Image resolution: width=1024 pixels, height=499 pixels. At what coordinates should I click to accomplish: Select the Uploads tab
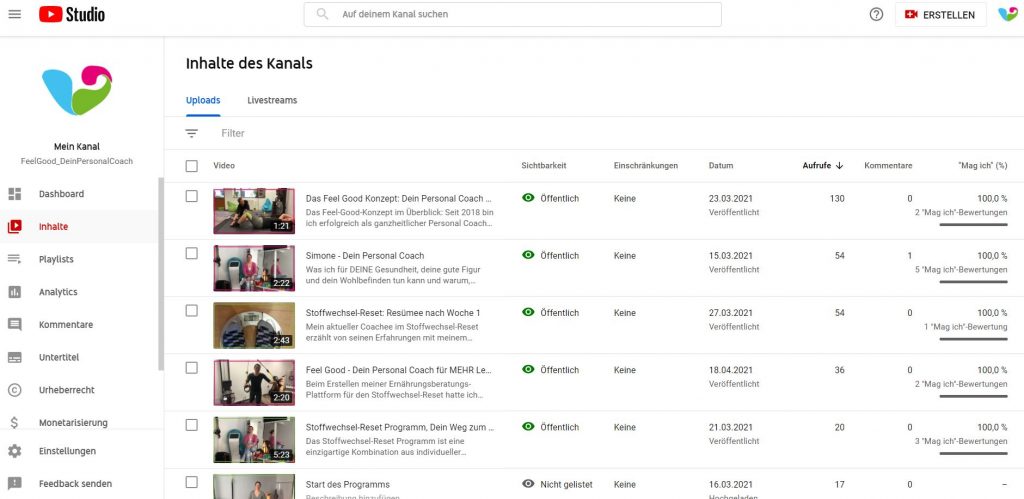203,101
